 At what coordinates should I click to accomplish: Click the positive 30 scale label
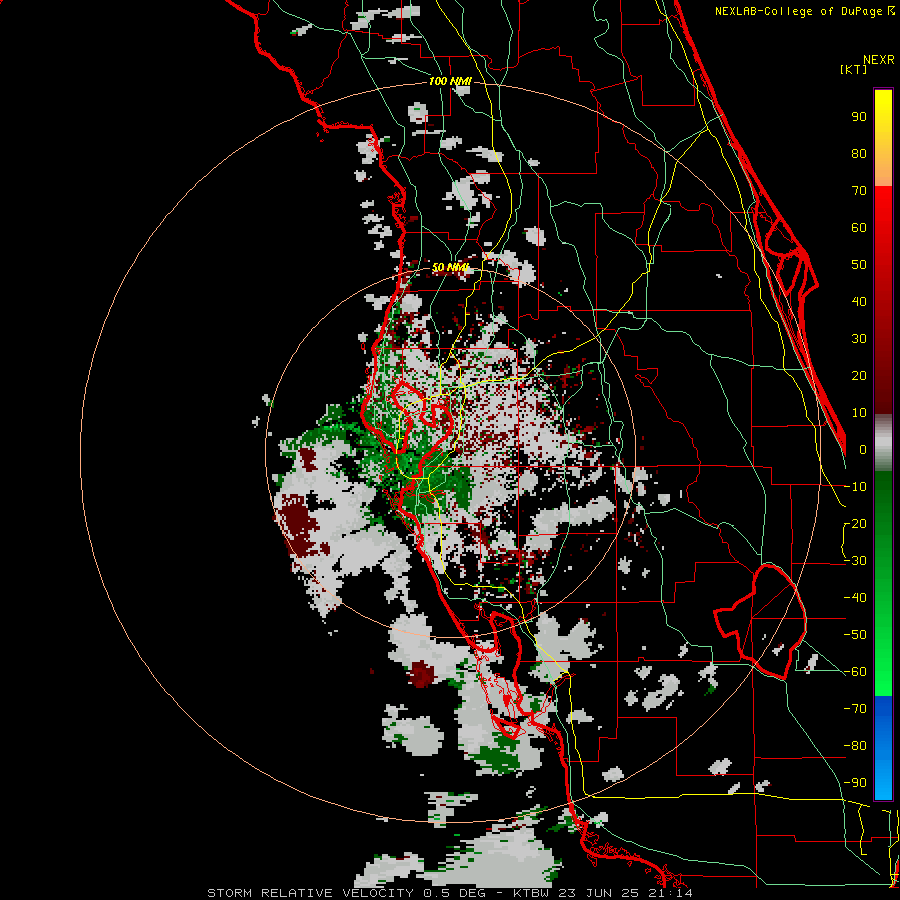[x=859, y=339]
